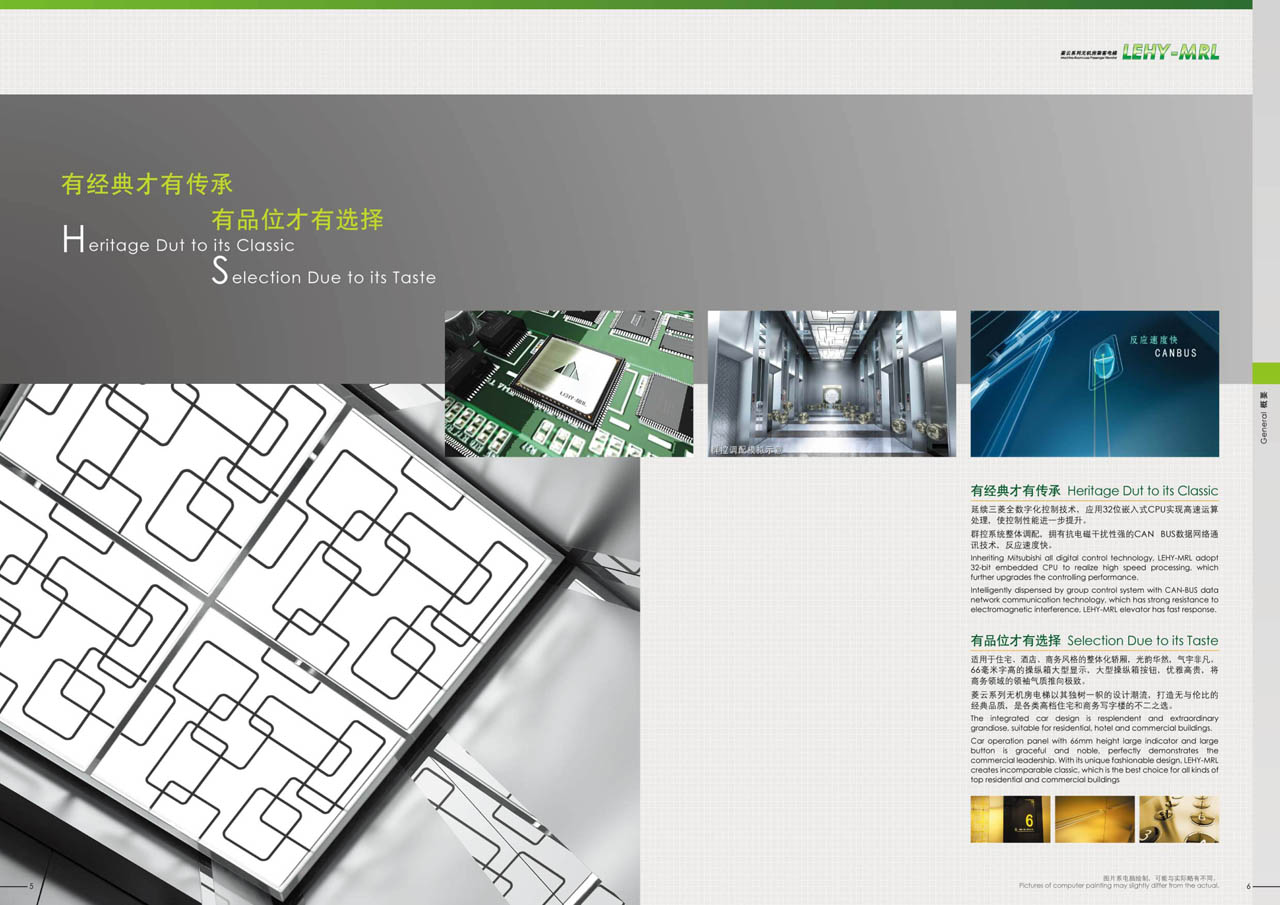Open the blue CANBUS illustration

tap(1095, 383)
